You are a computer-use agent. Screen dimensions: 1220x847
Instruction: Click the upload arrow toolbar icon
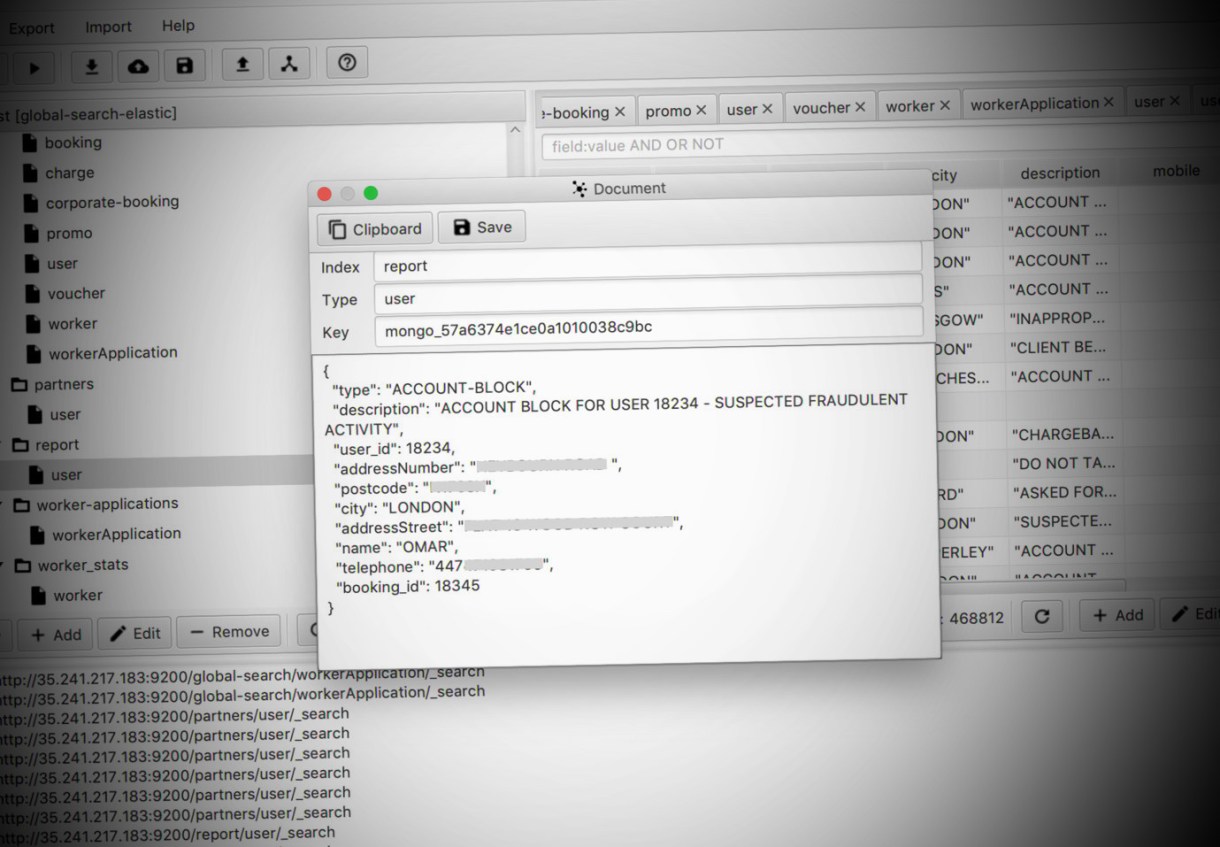pos(242,64)
